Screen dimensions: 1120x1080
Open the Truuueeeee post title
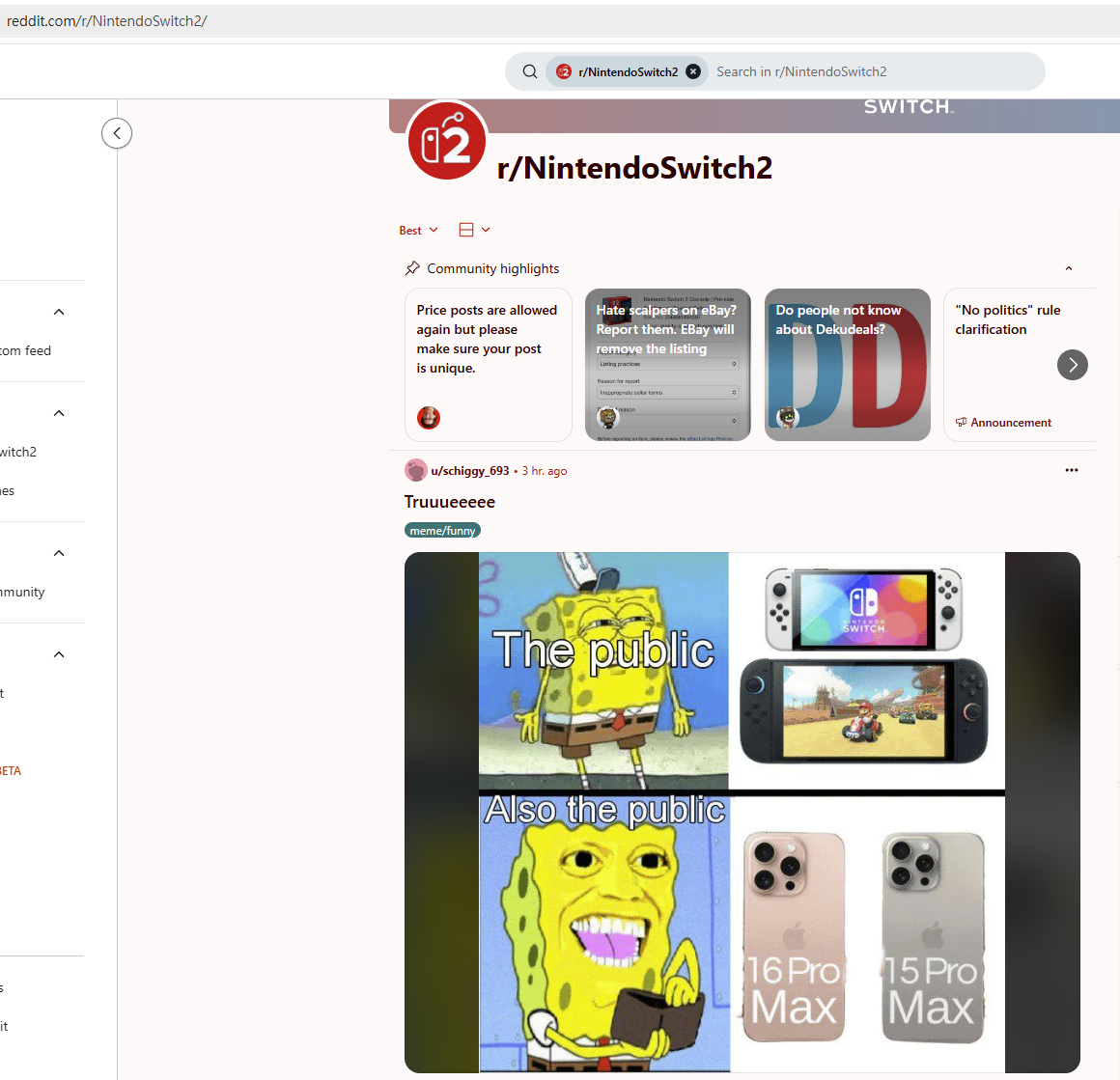coord(449,502)
